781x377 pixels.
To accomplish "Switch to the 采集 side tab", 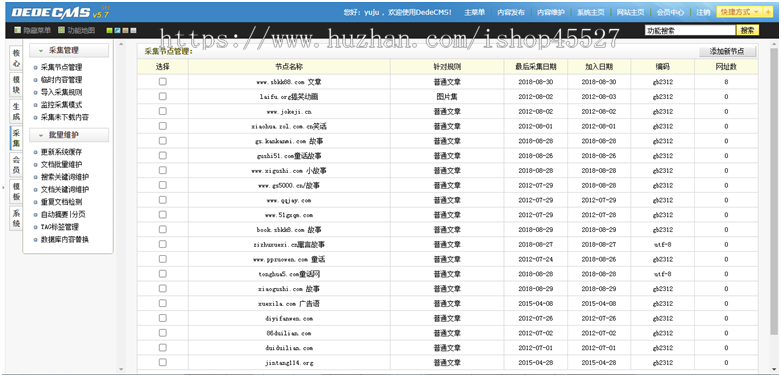I will tap(16, 138).
